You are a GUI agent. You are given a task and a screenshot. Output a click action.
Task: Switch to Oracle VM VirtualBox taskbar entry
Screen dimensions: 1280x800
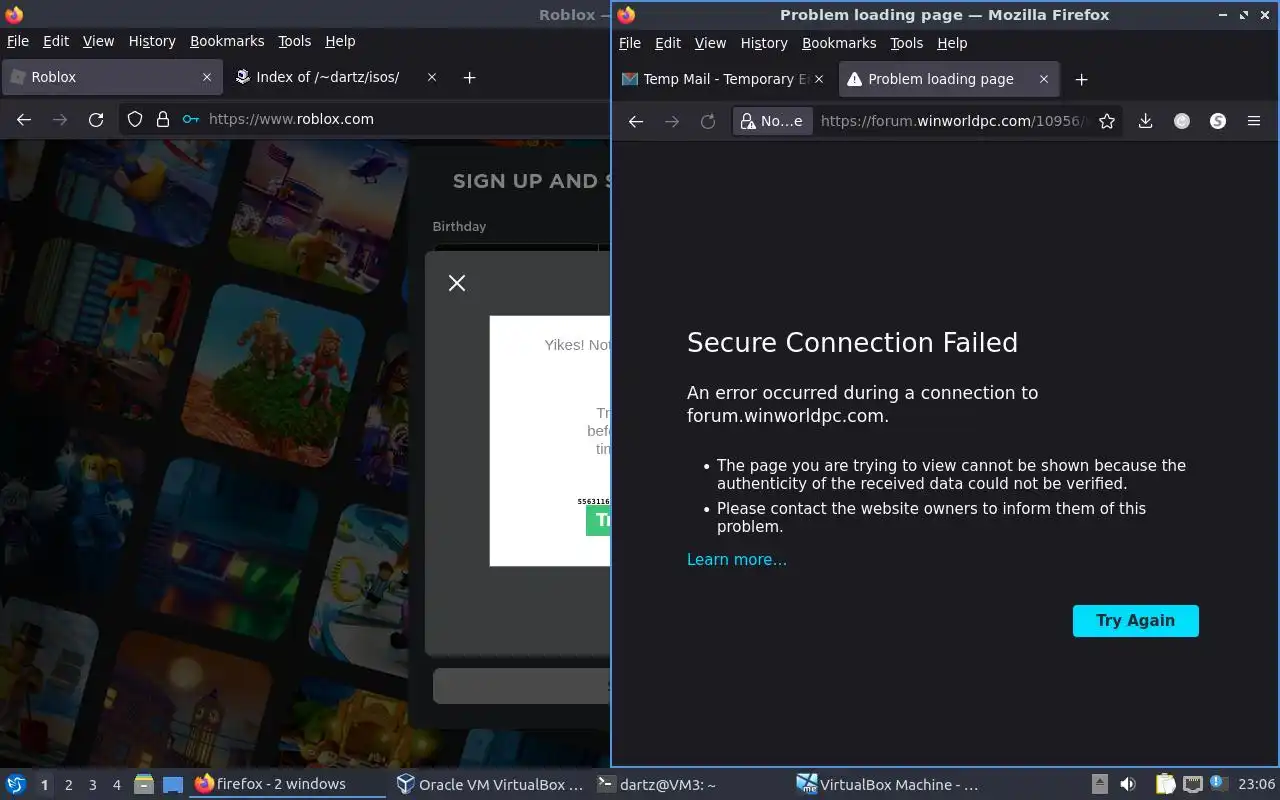pyautogui.click(x=489, y=784)
